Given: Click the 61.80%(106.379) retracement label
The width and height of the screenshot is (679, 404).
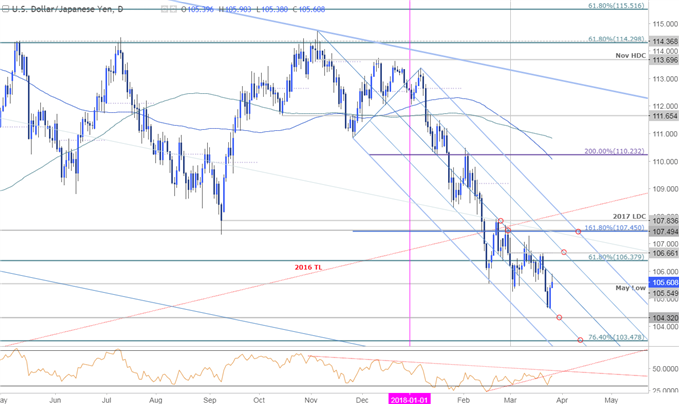Looking at the screenshot, I should tap(618, 257).
